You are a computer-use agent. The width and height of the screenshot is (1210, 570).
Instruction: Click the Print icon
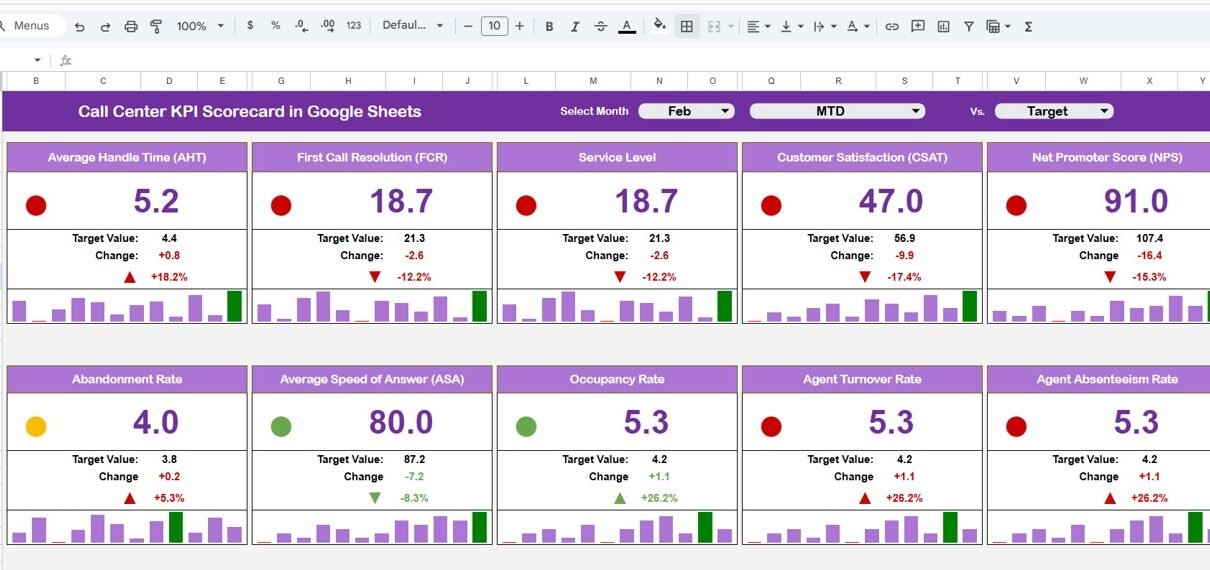[131, 26]
